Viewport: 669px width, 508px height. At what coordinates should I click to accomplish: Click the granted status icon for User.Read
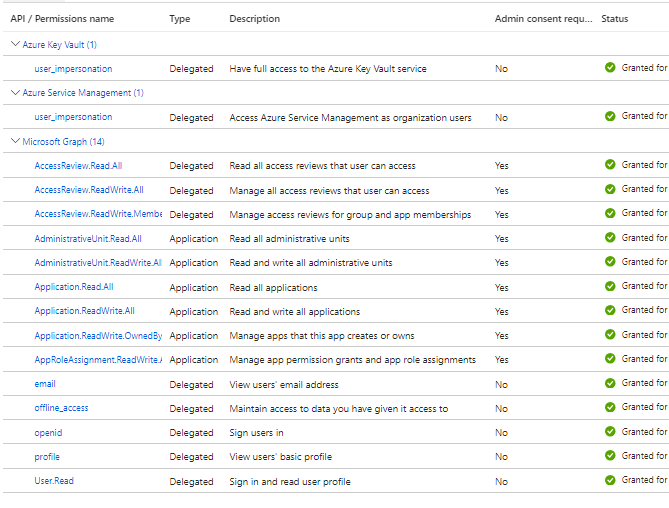[x=610, y=480]
